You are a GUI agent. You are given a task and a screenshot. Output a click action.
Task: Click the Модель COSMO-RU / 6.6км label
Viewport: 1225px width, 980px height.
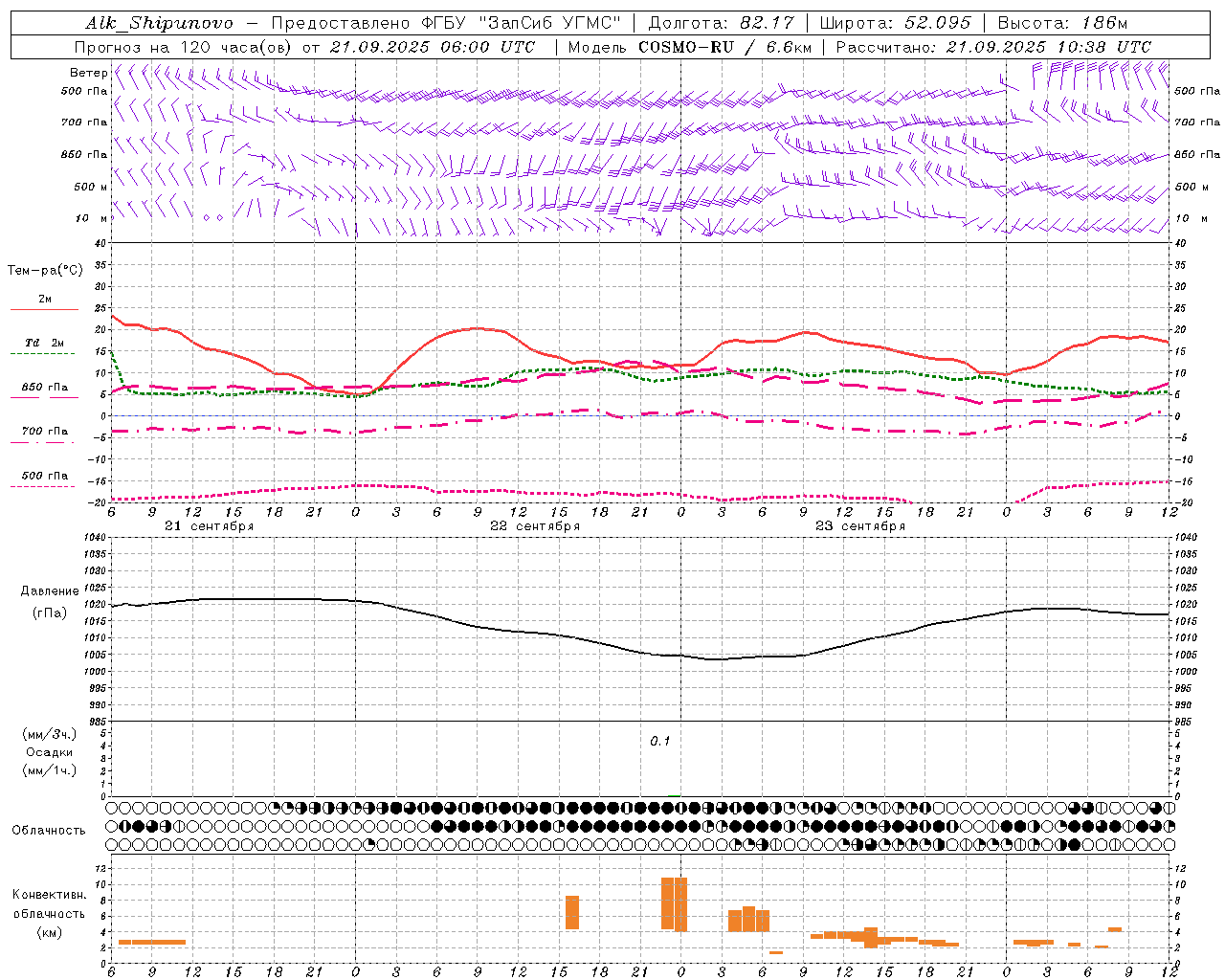[x=688, y=47]
